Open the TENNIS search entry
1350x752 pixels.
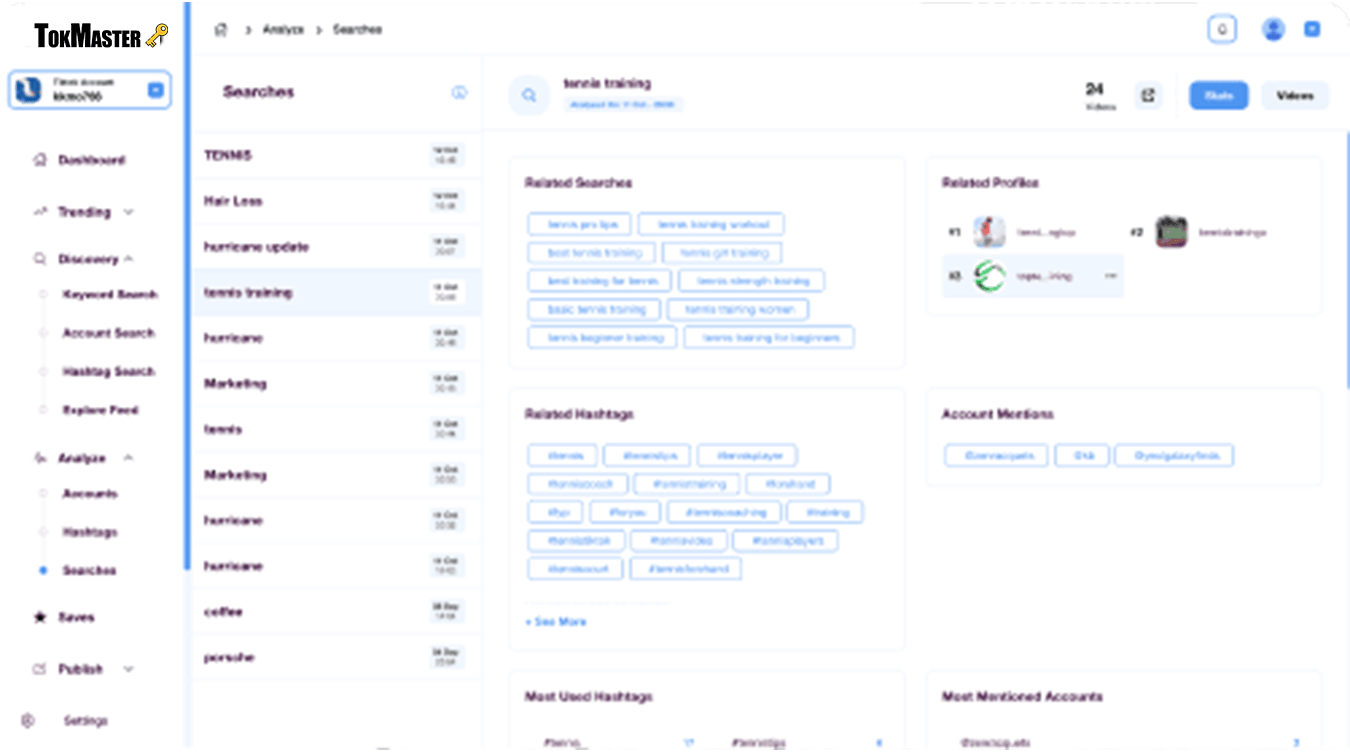pos(336,155)
